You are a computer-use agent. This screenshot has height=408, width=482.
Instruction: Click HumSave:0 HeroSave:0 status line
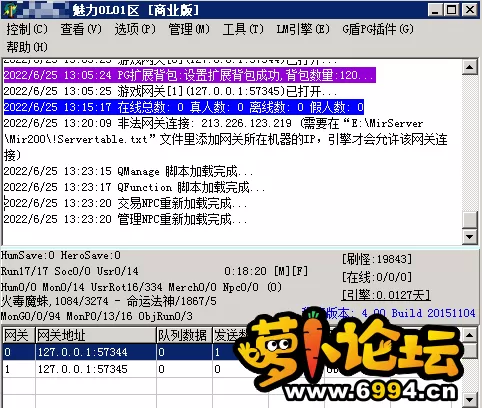click(x=61, y=256)
